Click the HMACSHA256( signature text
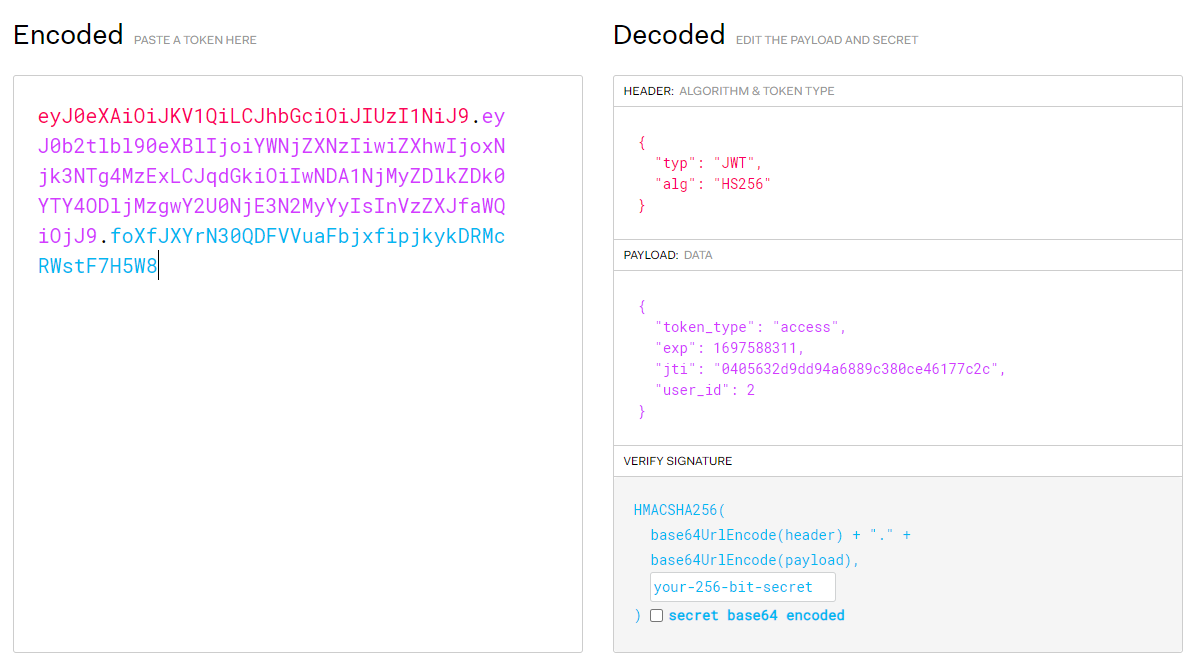This screenshot has width=1200, height=668. 680,510
